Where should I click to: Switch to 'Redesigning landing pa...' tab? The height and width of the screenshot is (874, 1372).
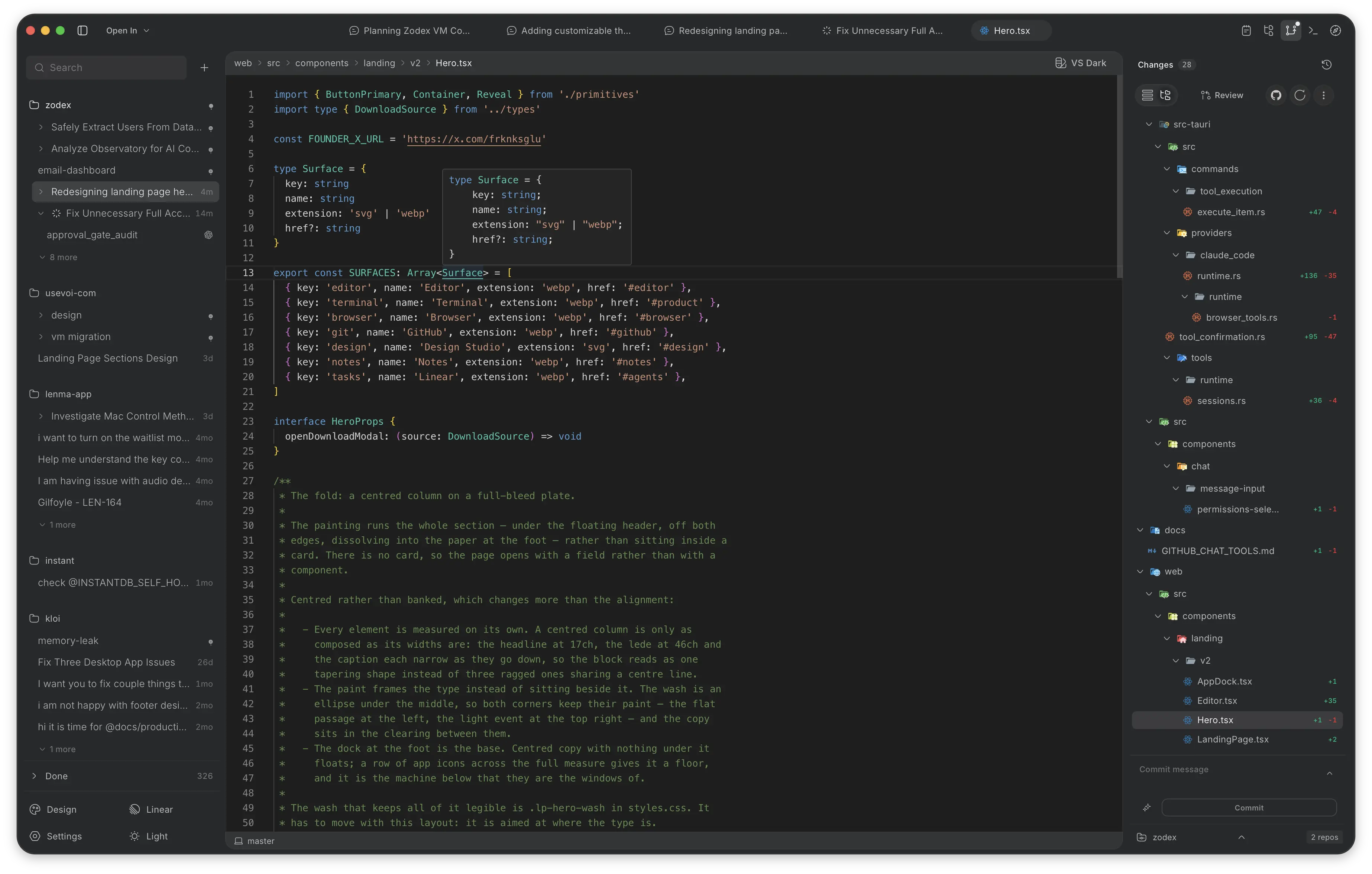click(x=726, y=31)
